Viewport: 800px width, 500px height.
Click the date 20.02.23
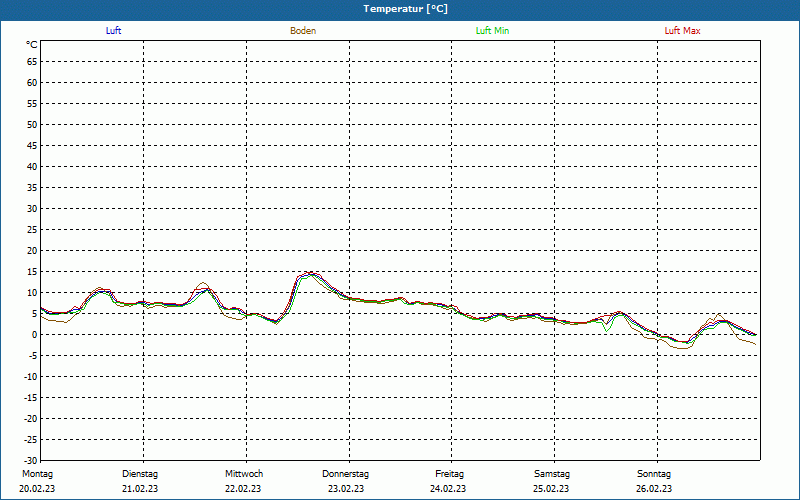click(37, 489)
